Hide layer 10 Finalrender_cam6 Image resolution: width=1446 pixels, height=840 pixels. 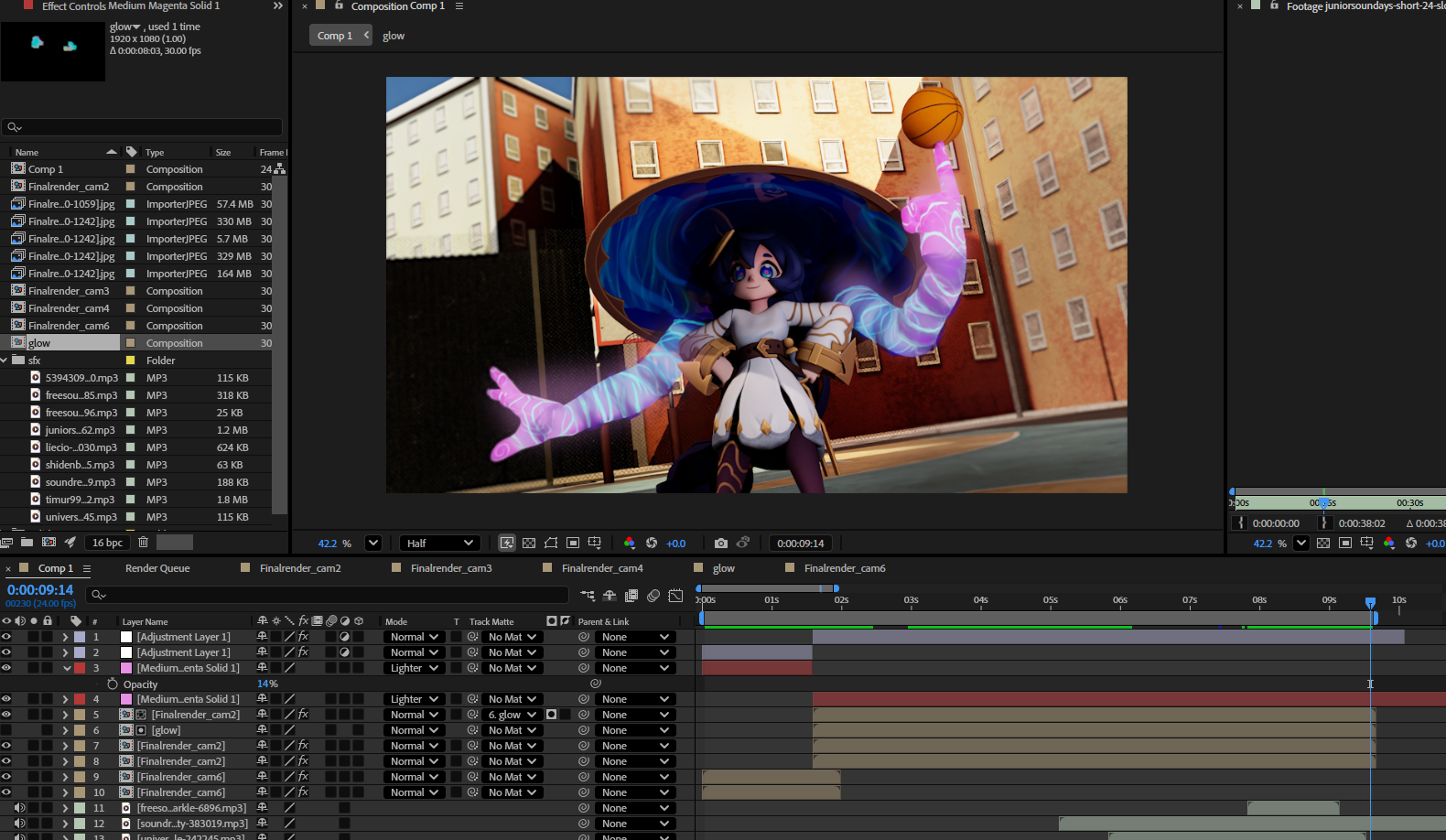(x=6, y=792)
